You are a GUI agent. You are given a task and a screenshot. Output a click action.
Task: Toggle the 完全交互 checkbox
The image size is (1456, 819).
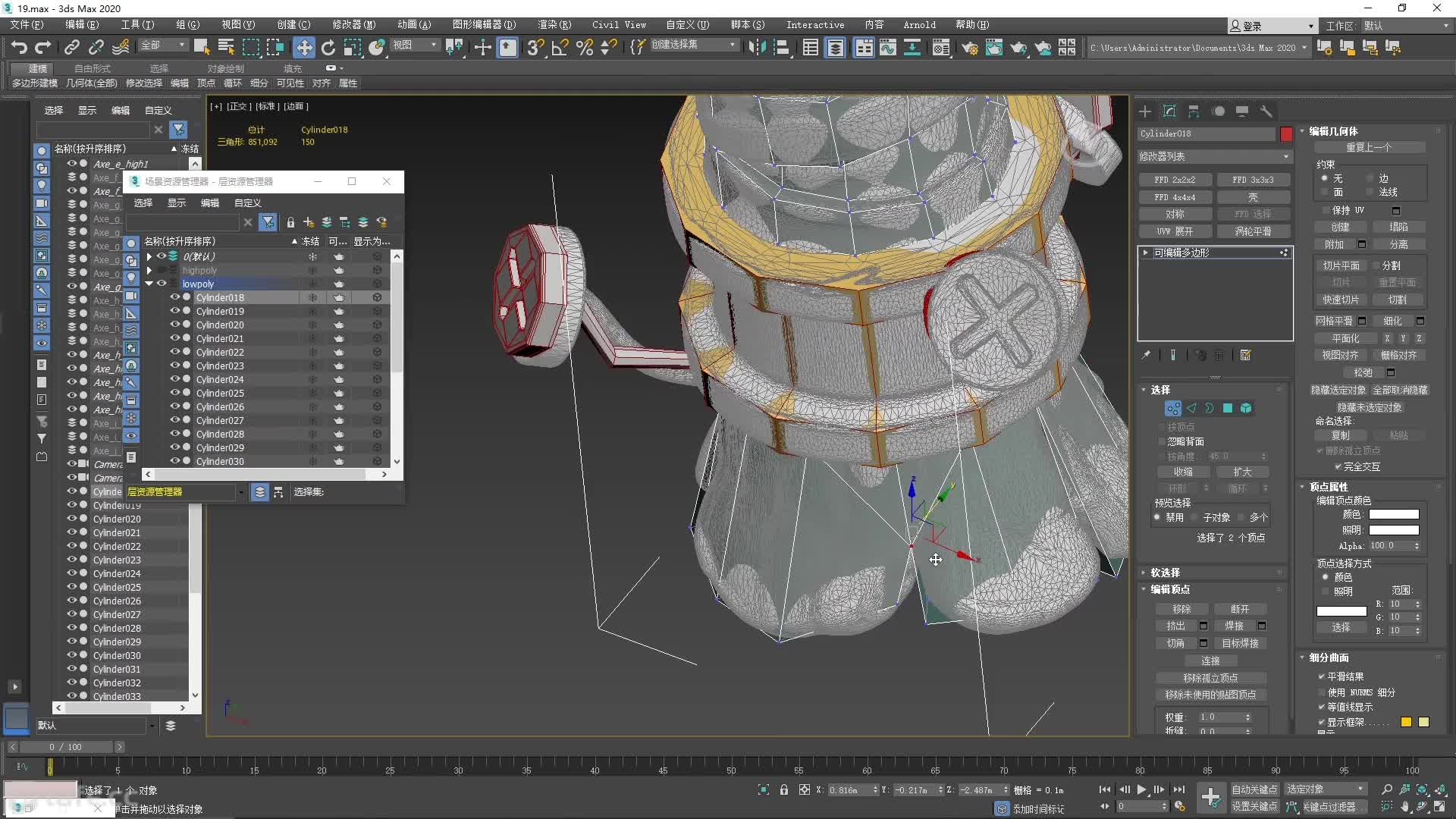(1338, 467)
